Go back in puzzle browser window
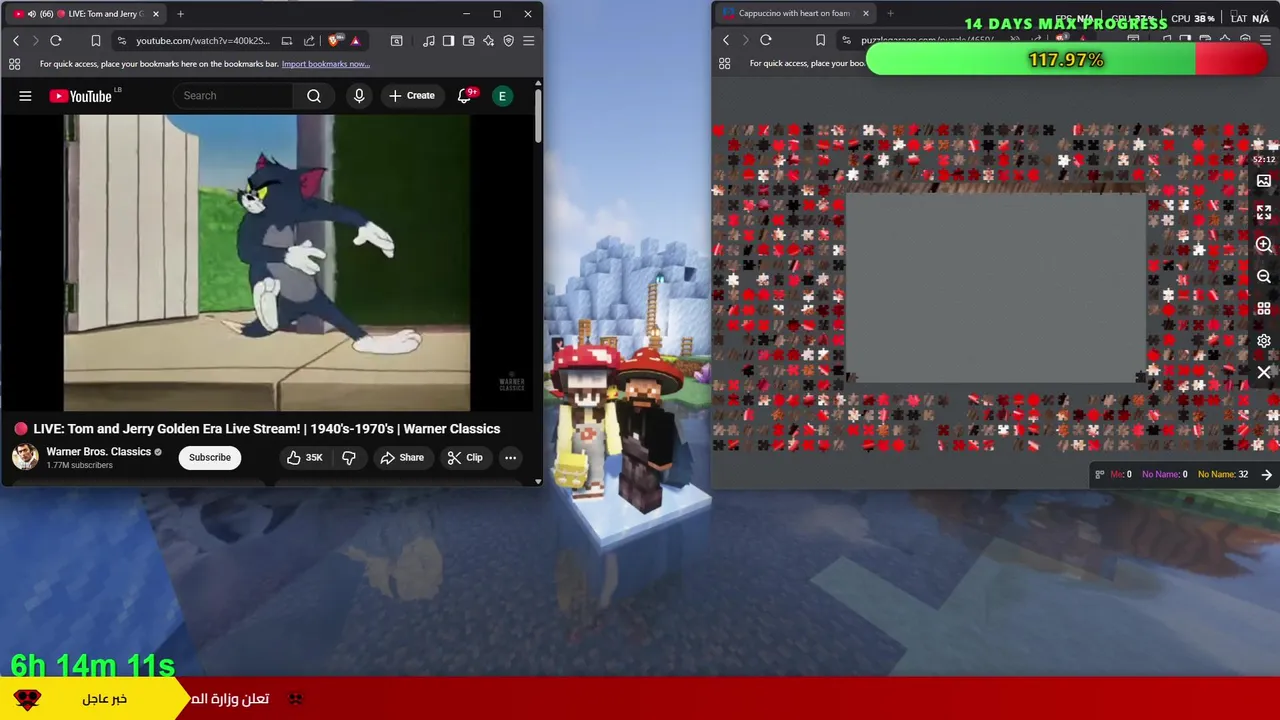1280x720 pixels. [x=726, y=40]
